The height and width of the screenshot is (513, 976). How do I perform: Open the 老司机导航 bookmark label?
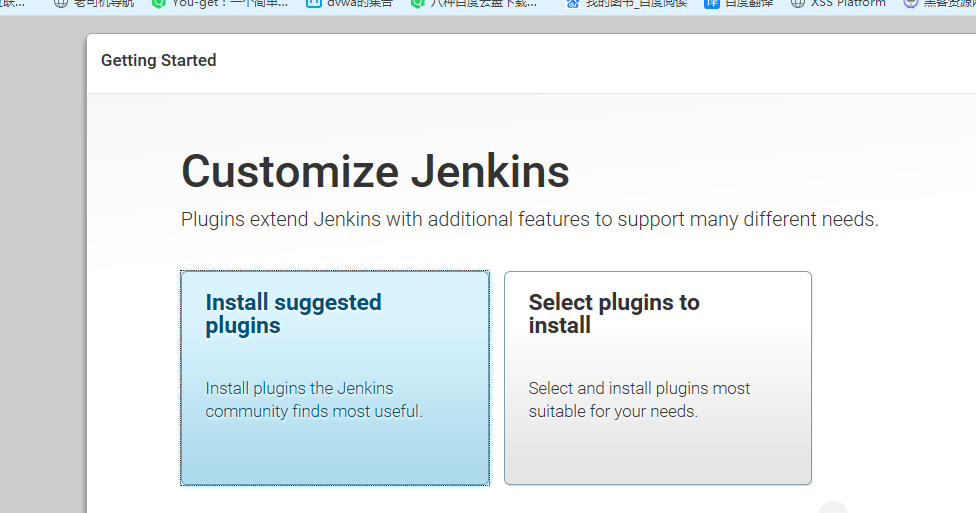click(103, 3)
